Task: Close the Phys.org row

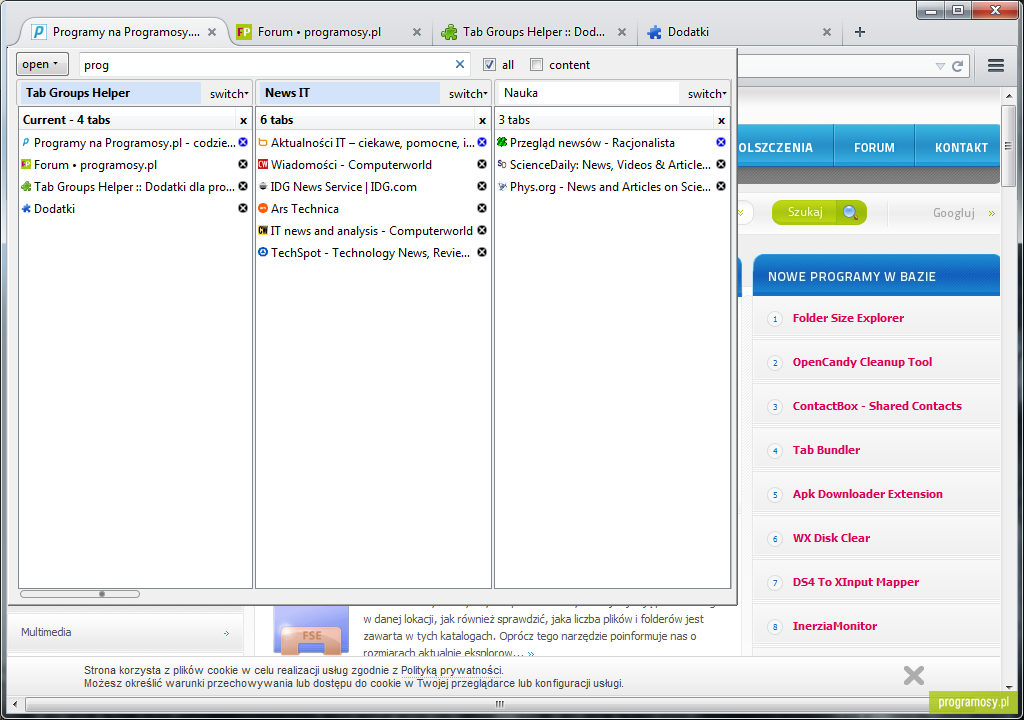Action: pyautogui.click(x=721, y=186)
